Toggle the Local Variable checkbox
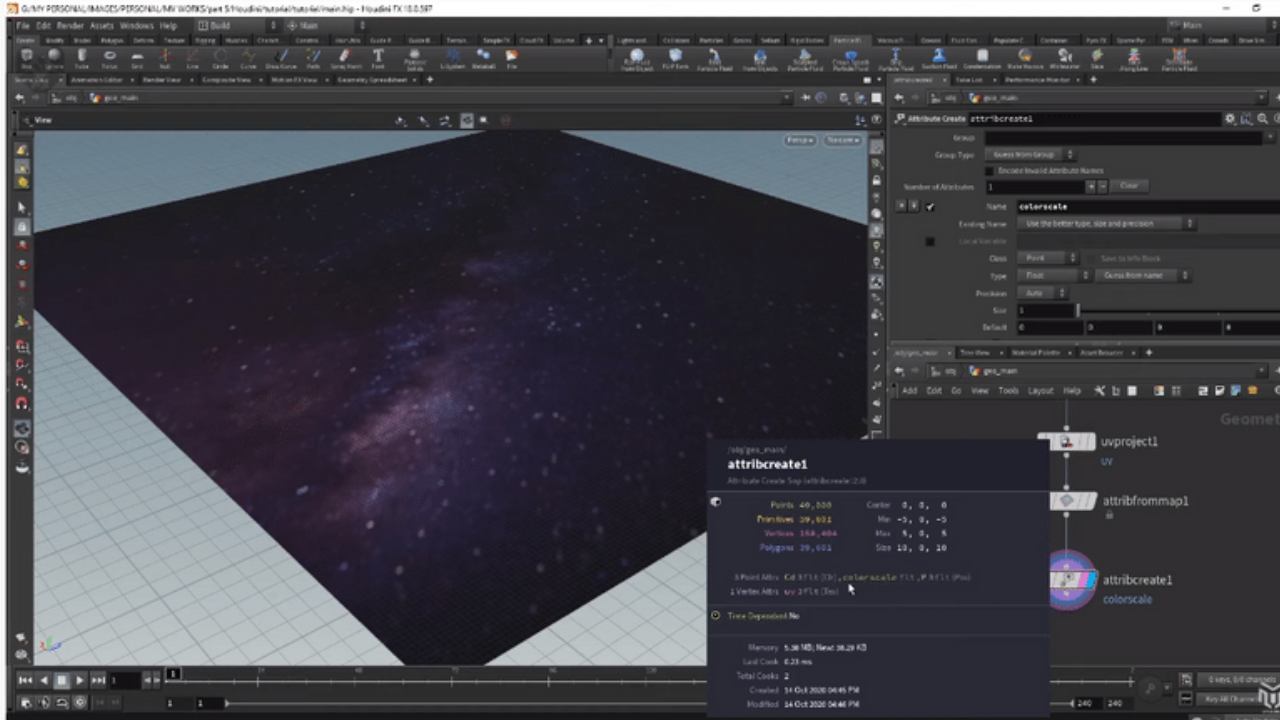The height and width of the screenshot is (720, 1280). pos(930,242)
